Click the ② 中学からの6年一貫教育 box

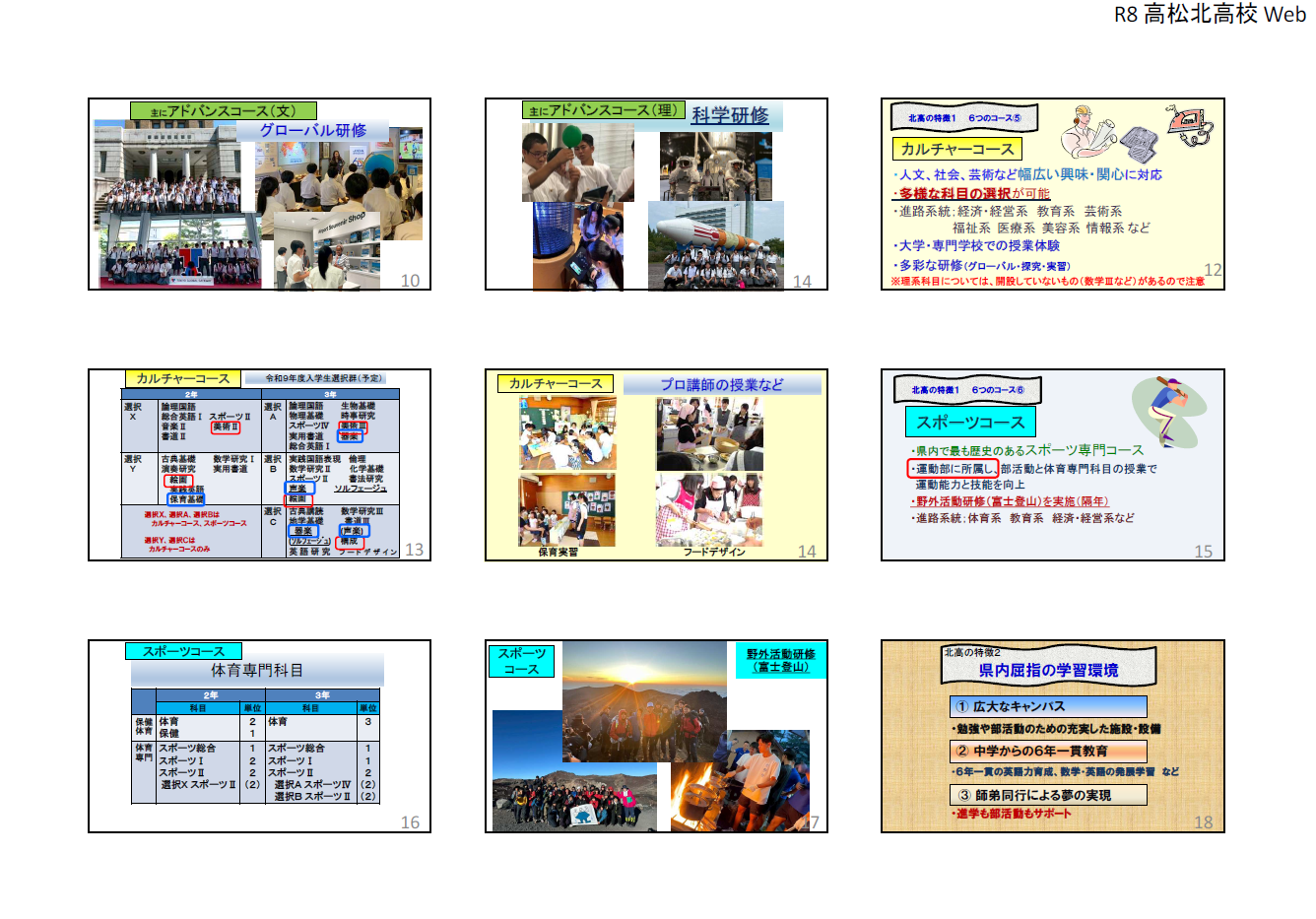click(1048, 751)
